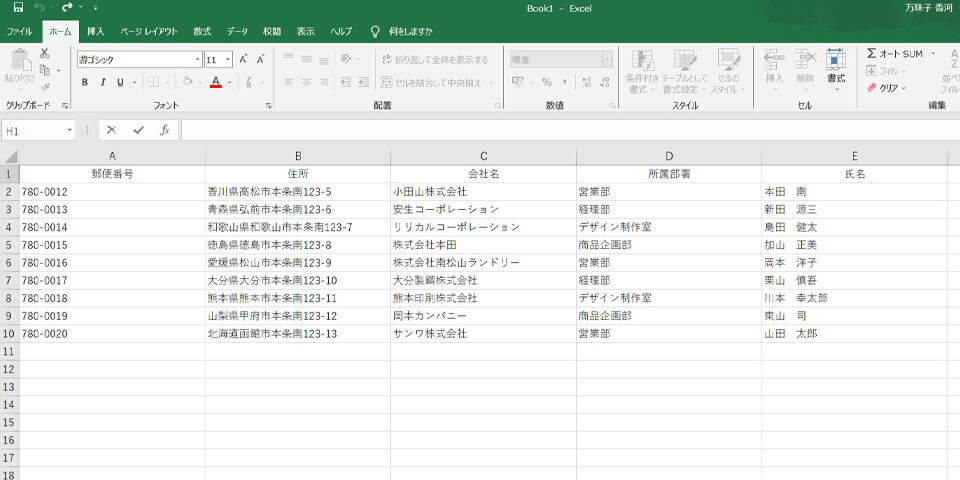960x480 pixels.
Task: Expand the Name Box dropdown next to H1
Action: (70, 130)
